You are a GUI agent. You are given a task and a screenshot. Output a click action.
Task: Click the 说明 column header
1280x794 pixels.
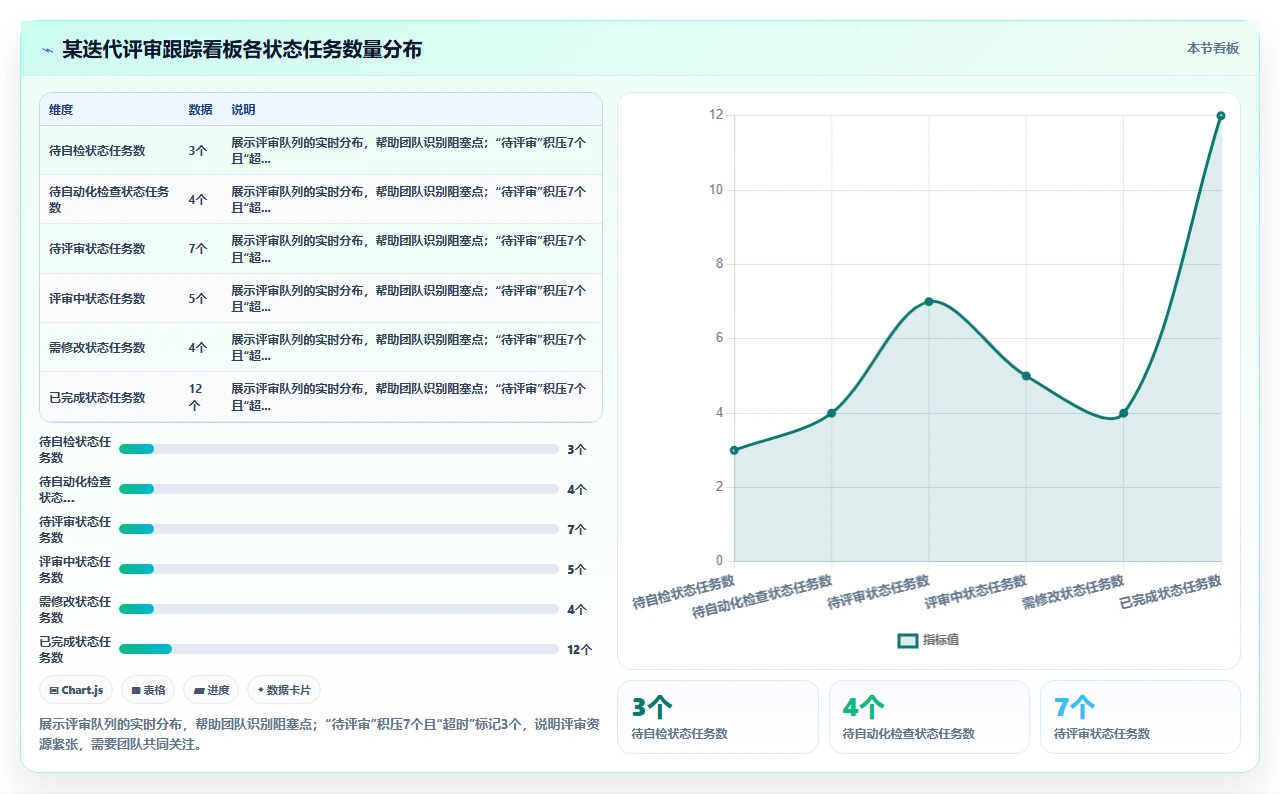click(x=243, y=110)
